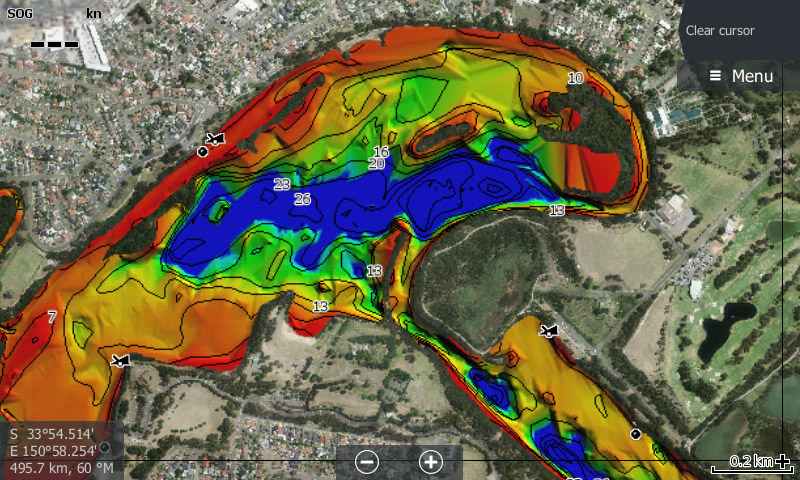800x480 pixels.
Task: Select the boat ramp icon below the 7 depth label
Action: (120, 361)
